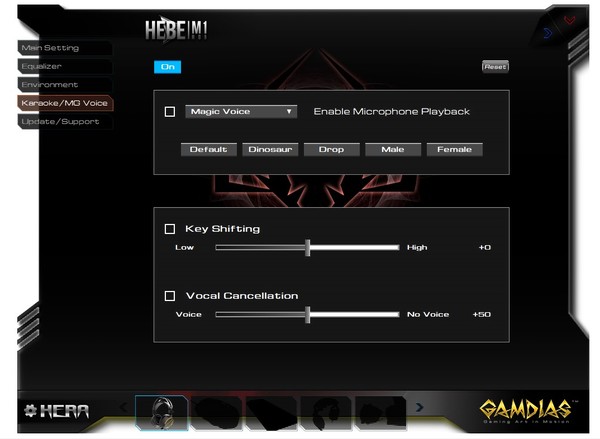Click the HERA logo text
The height and width of the screenshot is (439, 600).
point(64,411)
